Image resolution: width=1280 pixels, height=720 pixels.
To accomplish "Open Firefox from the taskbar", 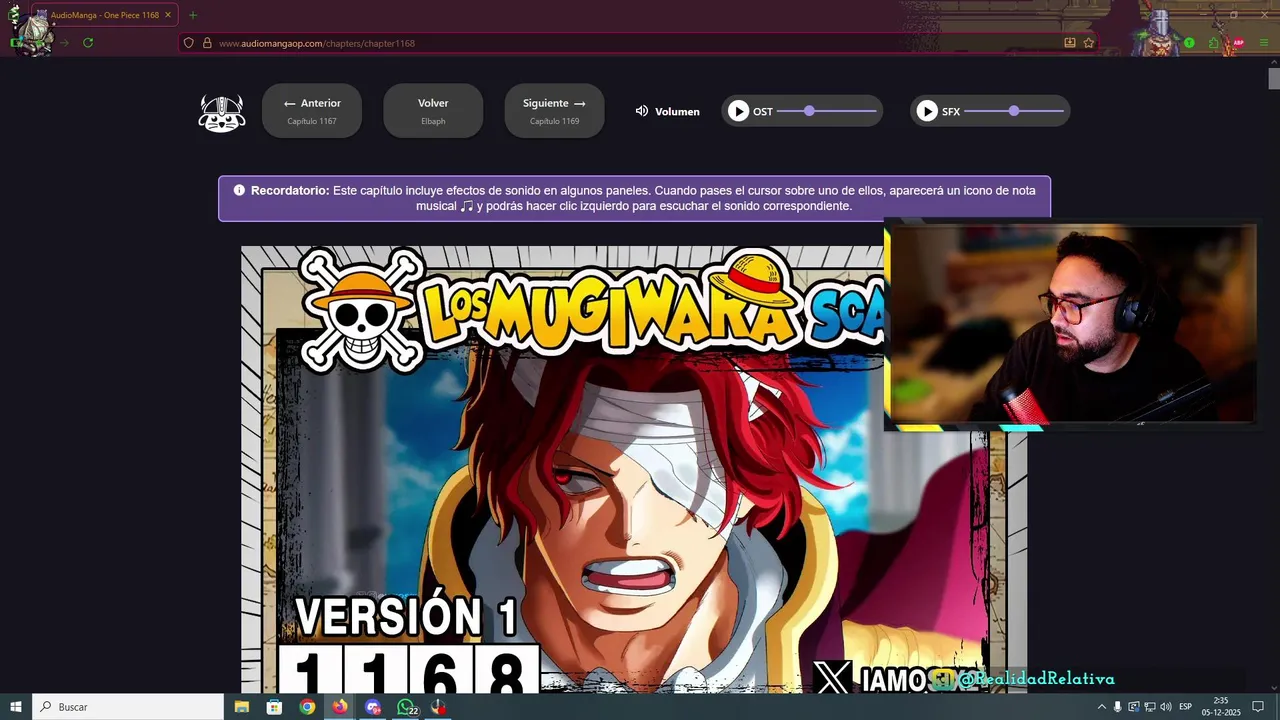I will [340, 707].
